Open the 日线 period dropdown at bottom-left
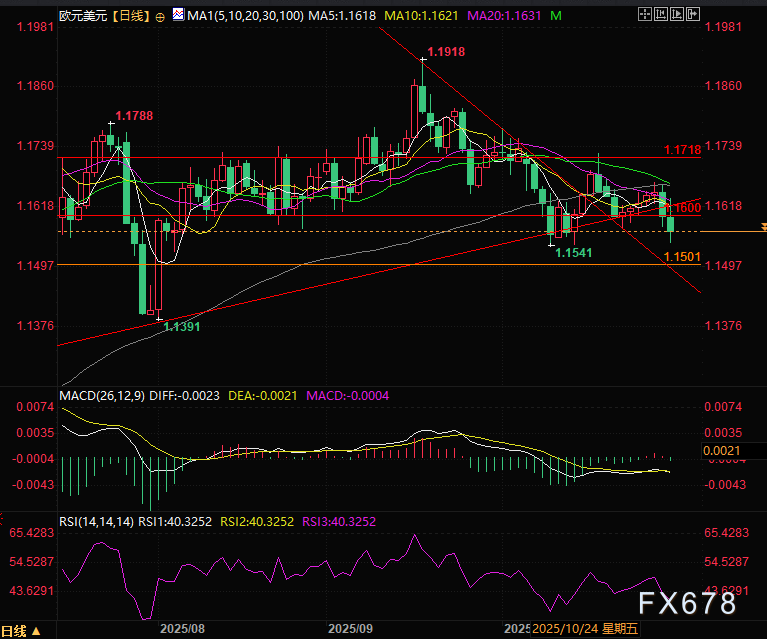Image resolution: width=767 pixels, height=639 pixels. [22, 631]
